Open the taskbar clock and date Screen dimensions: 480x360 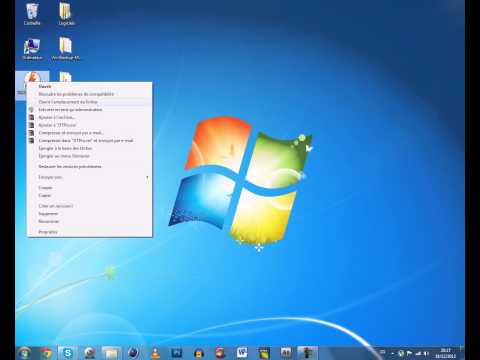click(445, 353)
